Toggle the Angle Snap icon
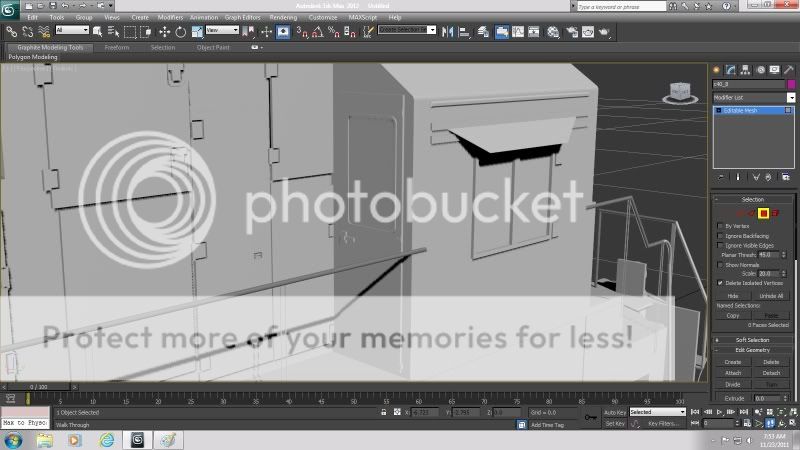 (318, 32)
